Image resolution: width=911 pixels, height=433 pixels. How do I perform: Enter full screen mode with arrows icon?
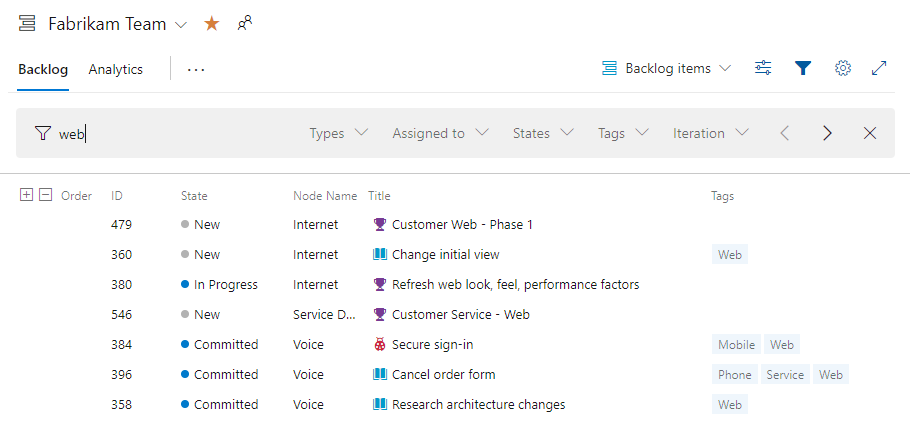(879, 68)
